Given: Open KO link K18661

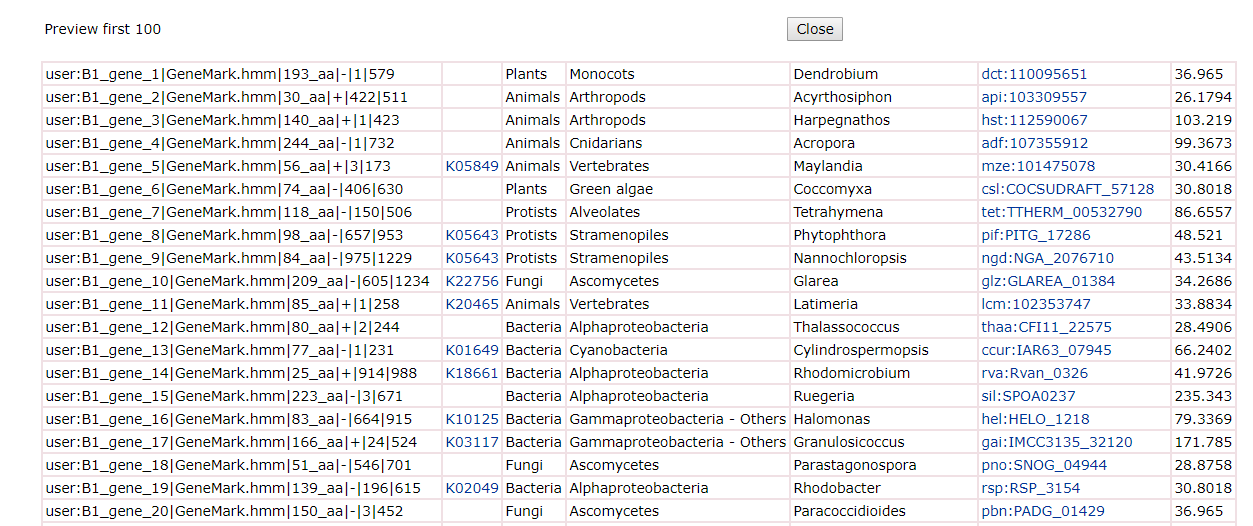Looking at the screenshot, I should tap(472, 373).
